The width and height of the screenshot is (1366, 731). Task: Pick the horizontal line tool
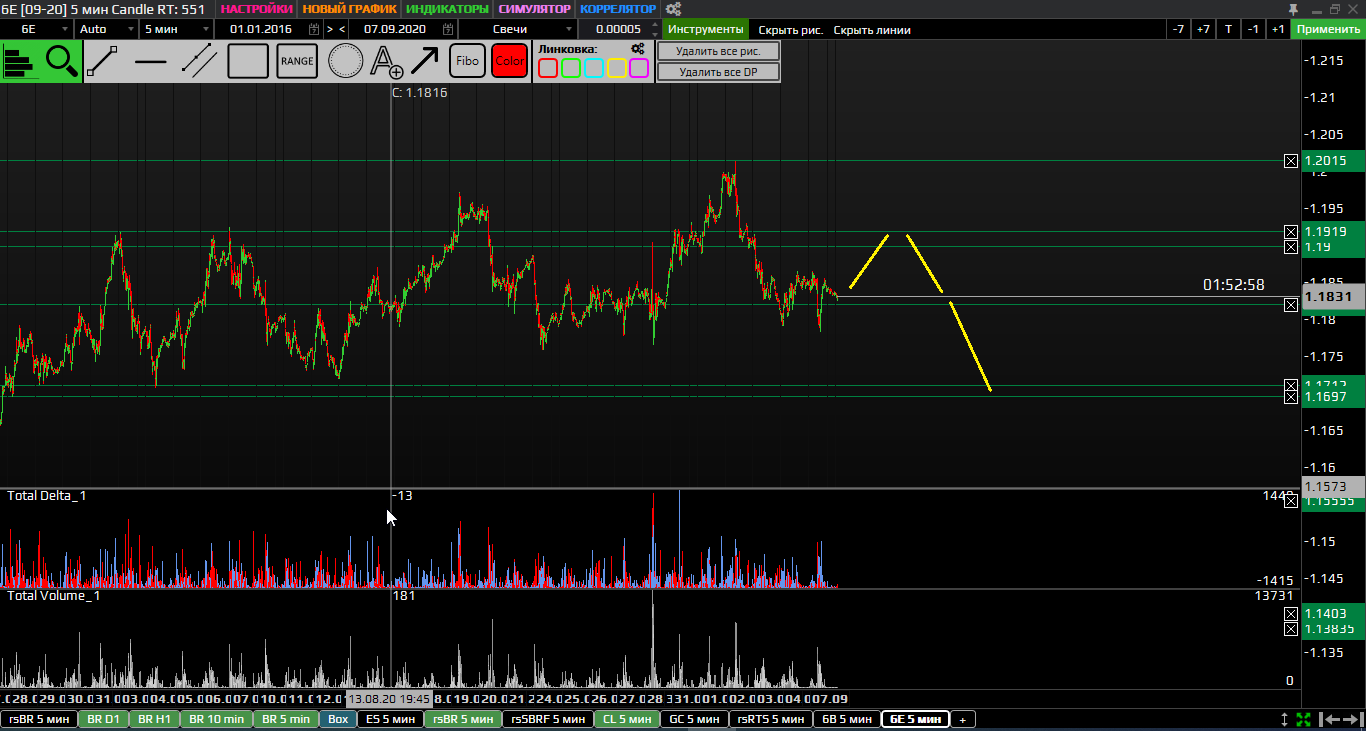tap(151, 62)
